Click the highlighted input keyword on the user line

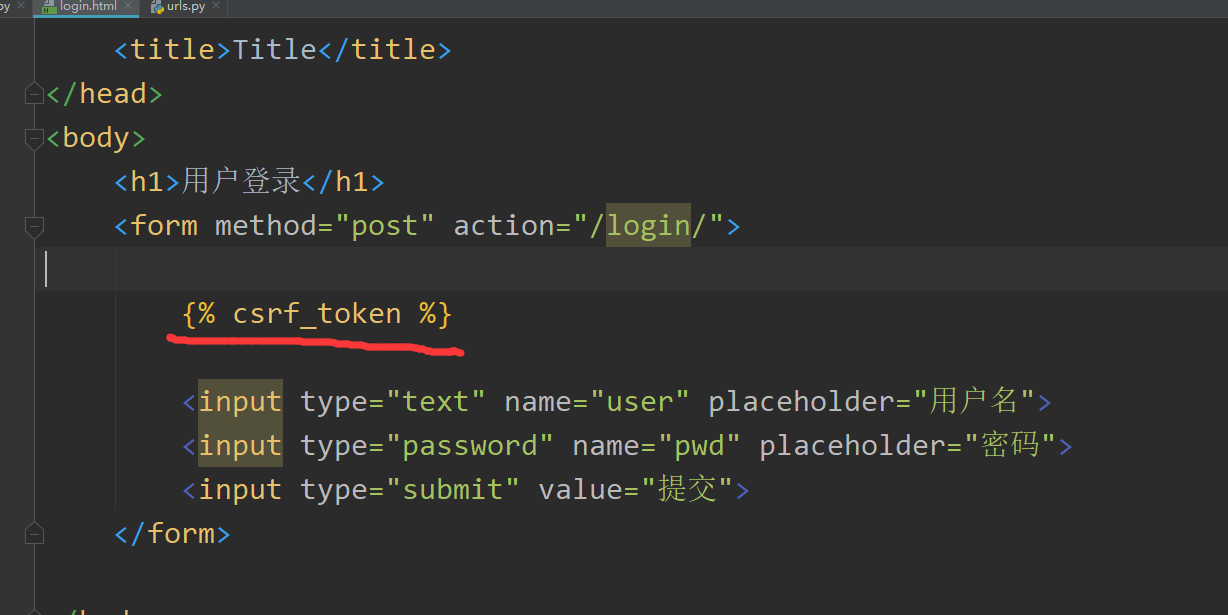click(240, 402)
